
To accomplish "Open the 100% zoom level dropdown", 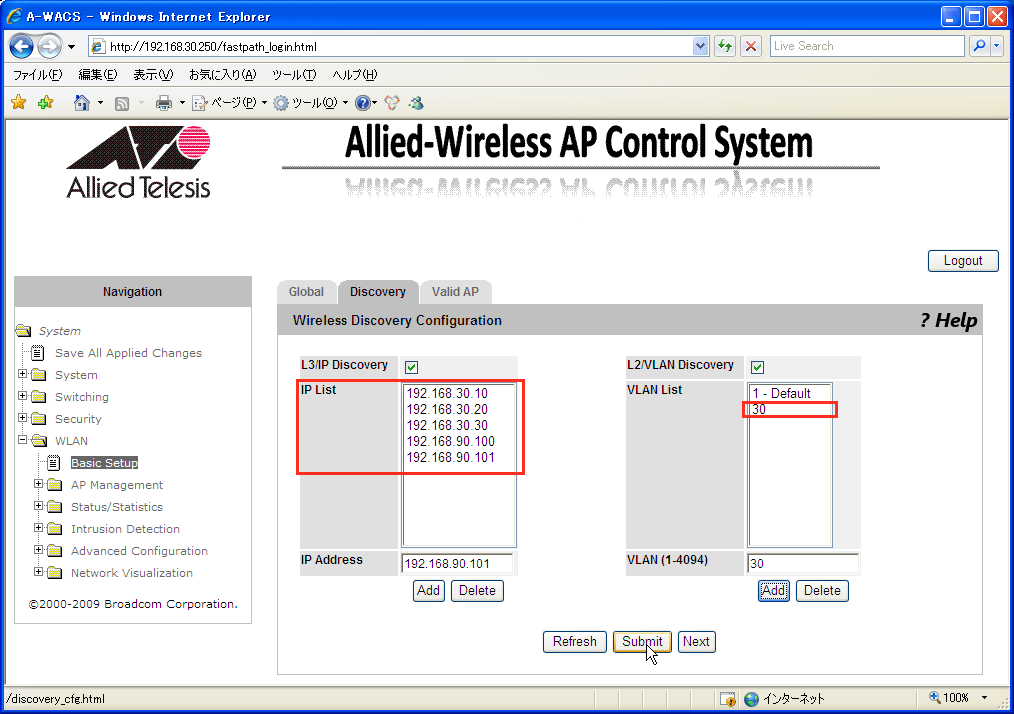I will pyautogui.click(x=984, y=698).
